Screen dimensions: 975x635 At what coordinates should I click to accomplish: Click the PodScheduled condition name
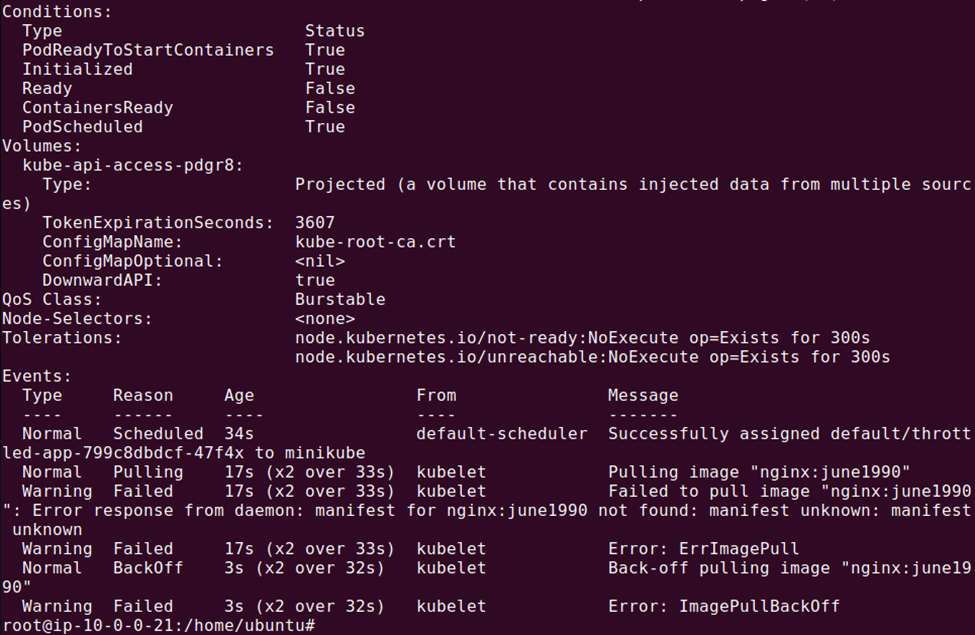coord(82,127)
